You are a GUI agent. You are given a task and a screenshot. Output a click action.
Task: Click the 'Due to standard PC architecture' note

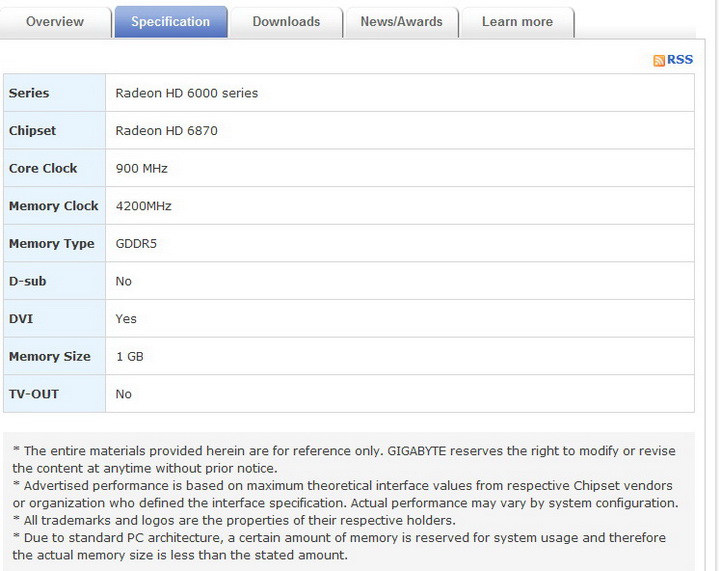tap(339, 546)
